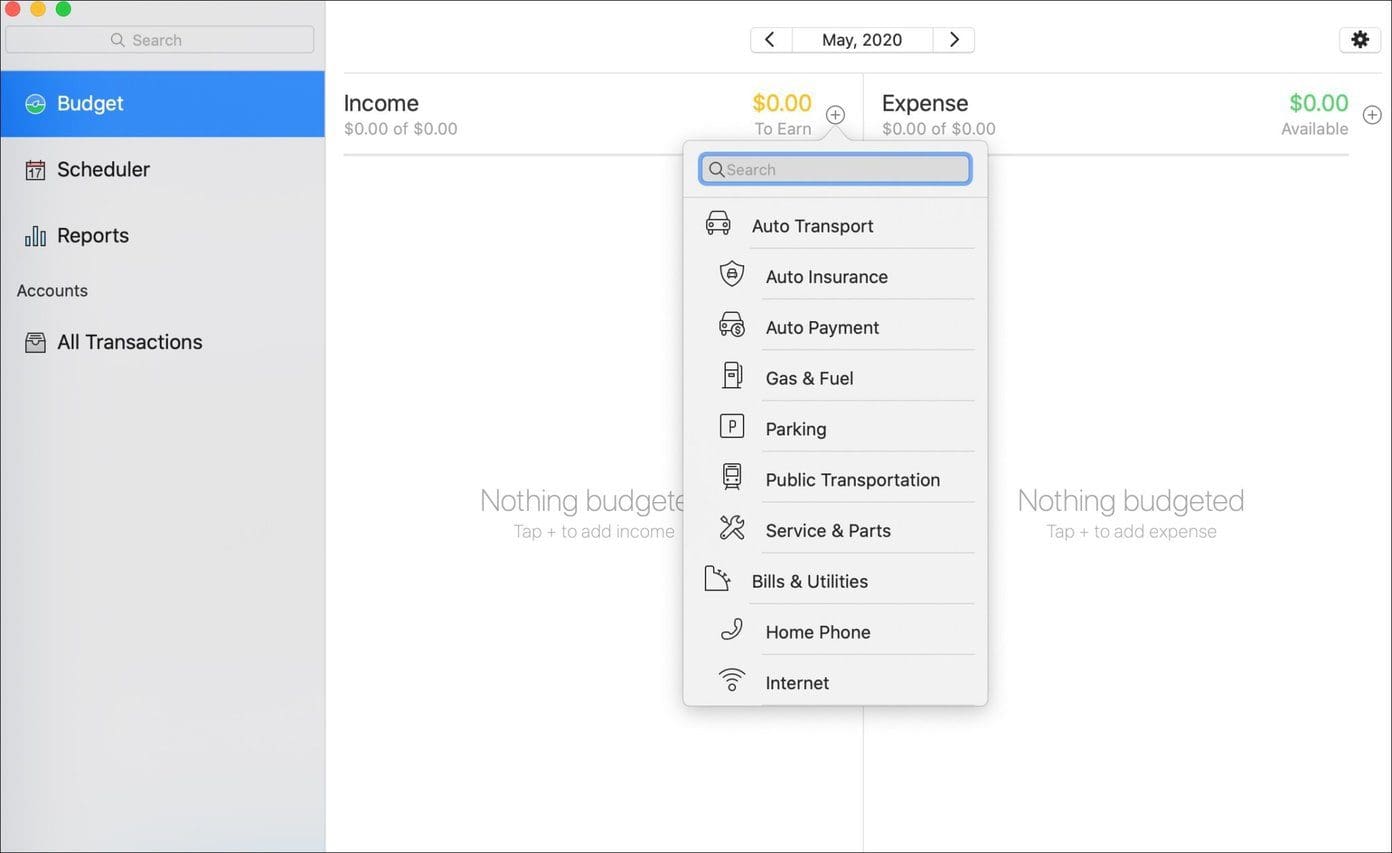
Task: Click the Internet wifi icon
Action: 732,680
